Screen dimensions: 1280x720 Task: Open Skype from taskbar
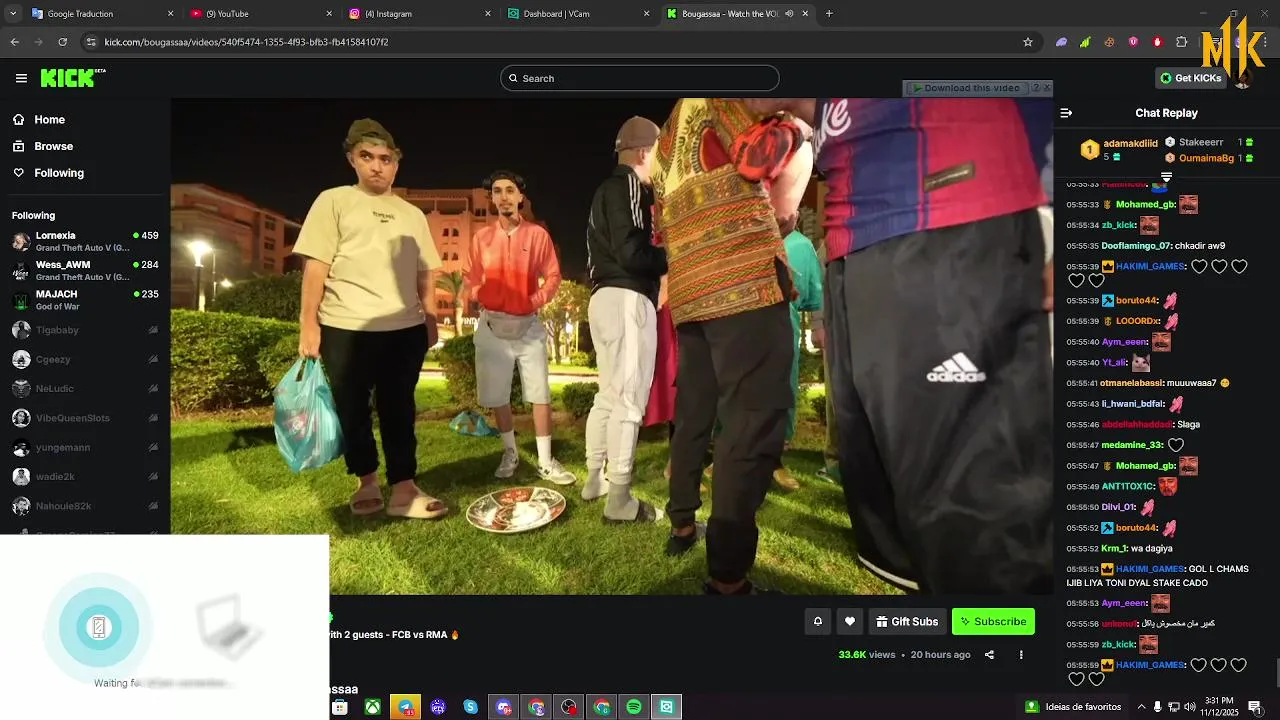click(x=470, y=707)
